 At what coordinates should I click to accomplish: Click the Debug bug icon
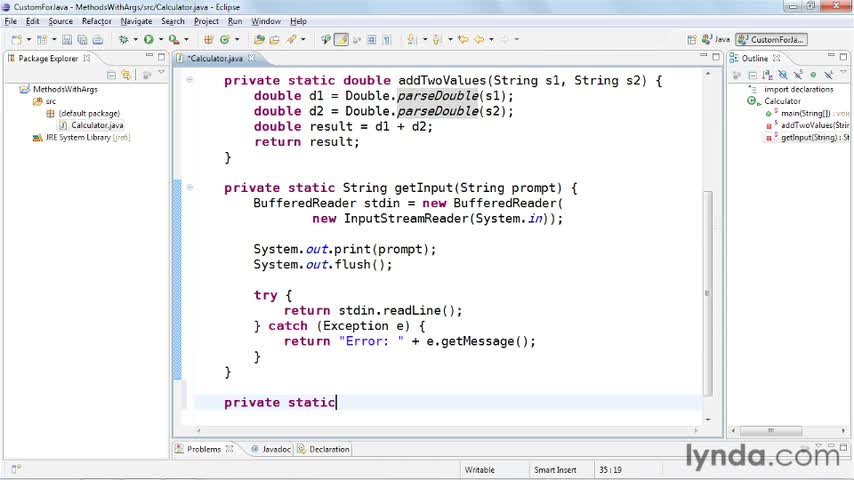(124, 40)
